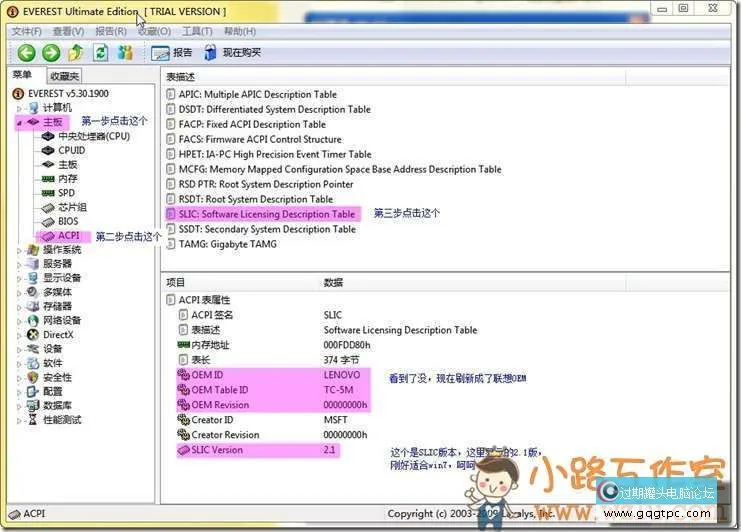Screen dimensions: 741x532
Task: Click the OEM Table ID row
Action: tap(274, 390)
